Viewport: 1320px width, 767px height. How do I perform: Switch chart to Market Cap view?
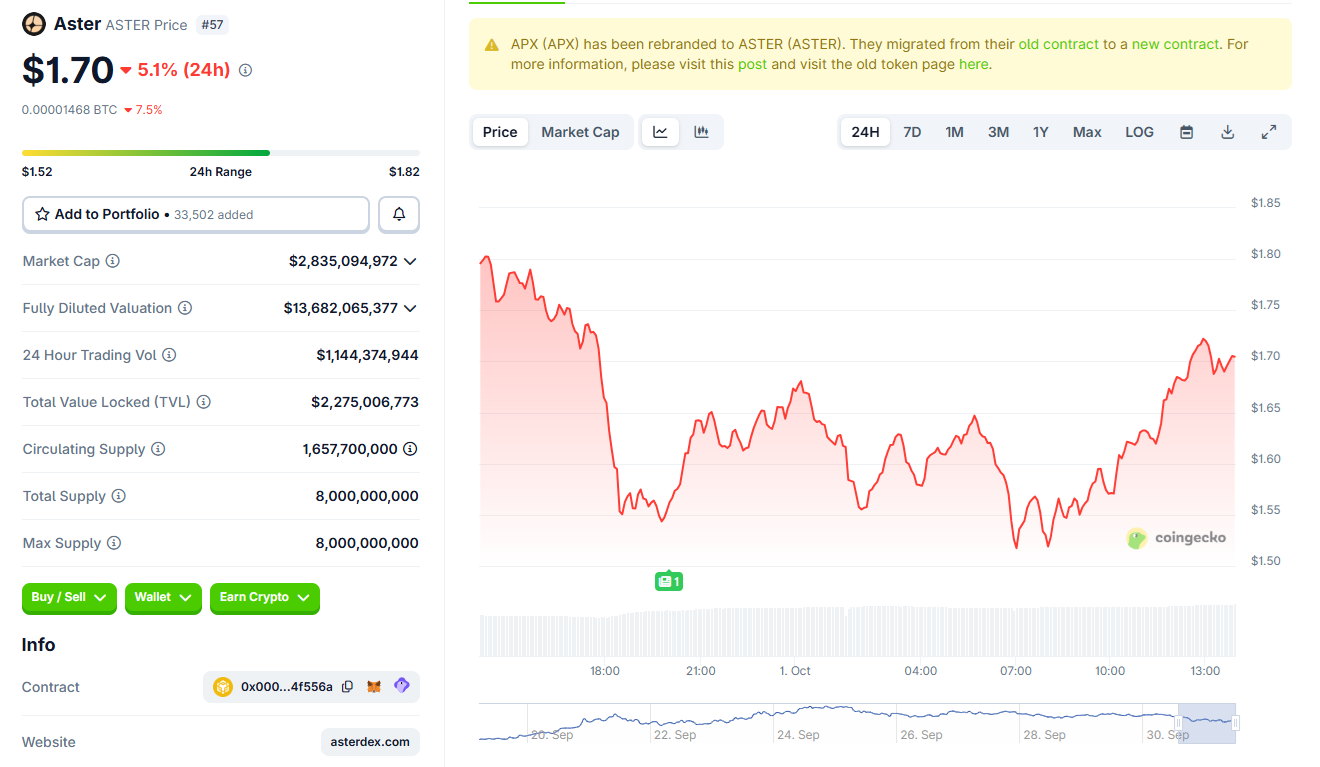click(x=580, y=132)
